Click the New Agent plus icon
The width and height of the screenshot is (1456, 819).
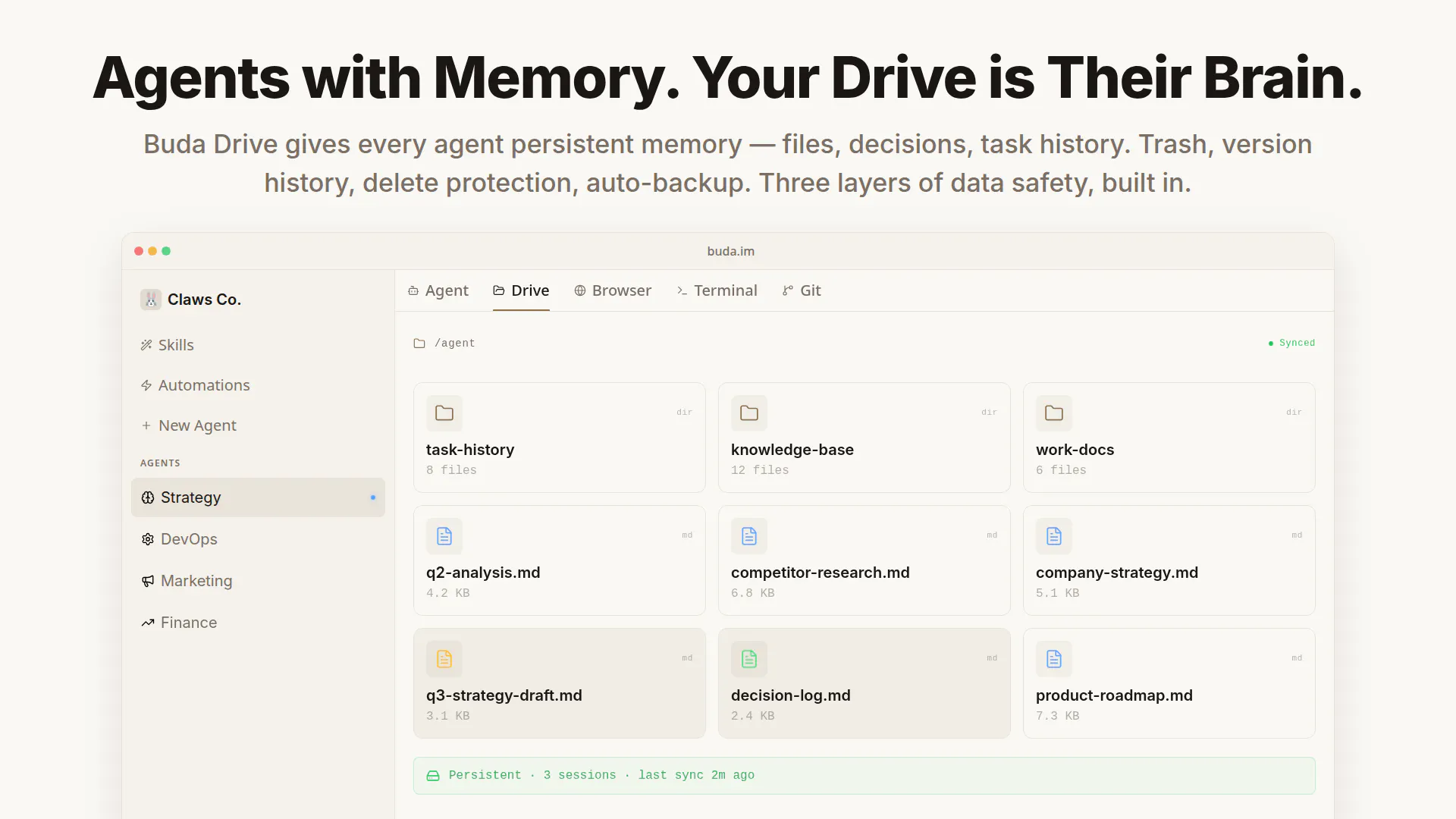[146, 425]
